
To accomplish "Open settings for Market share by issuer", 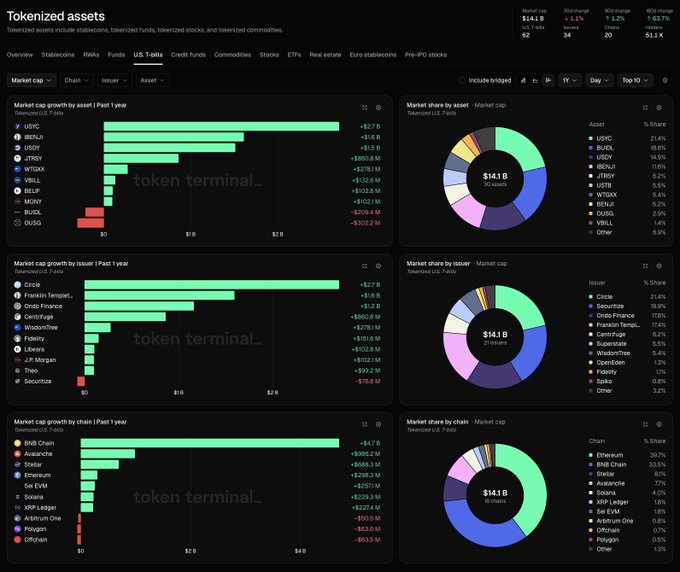I will coord(659,266).
